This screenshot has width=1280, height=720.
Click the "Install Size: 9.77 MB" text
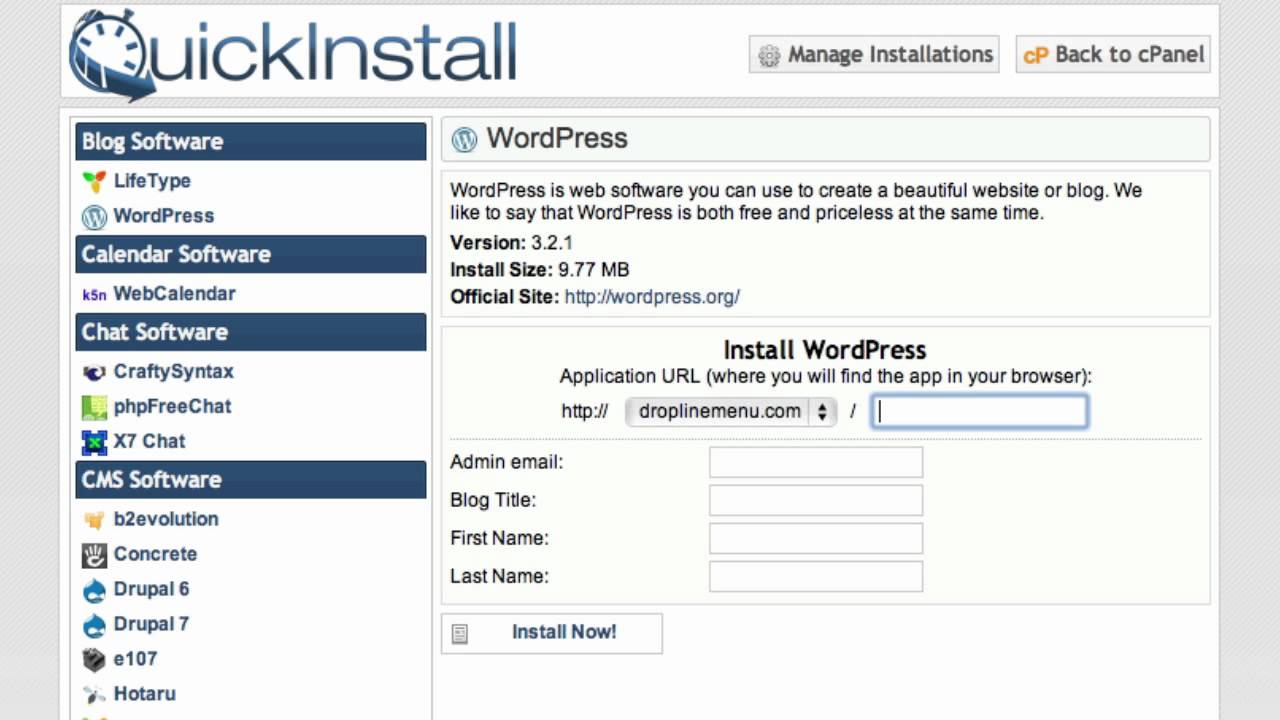click(x=540, y=270)
